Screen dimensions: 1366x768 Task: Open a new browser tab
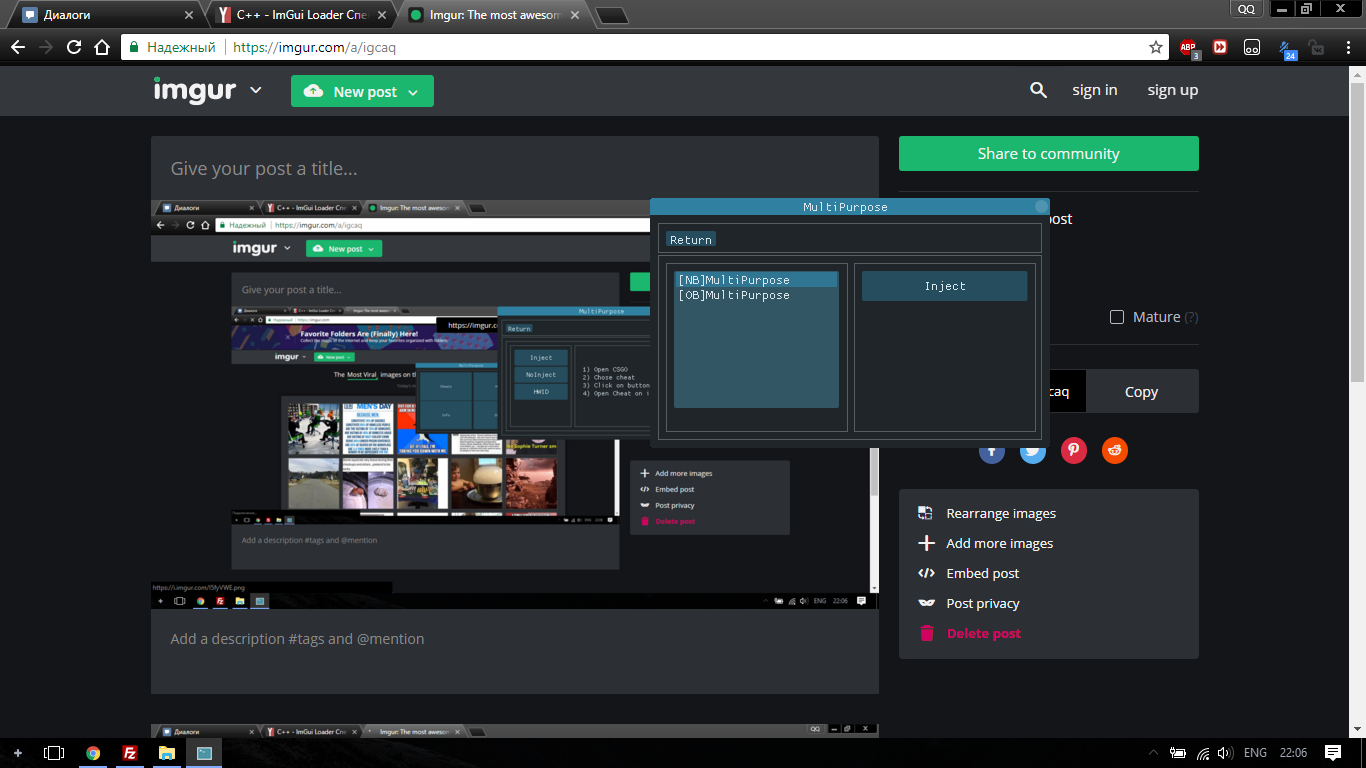tap(611, 15)
